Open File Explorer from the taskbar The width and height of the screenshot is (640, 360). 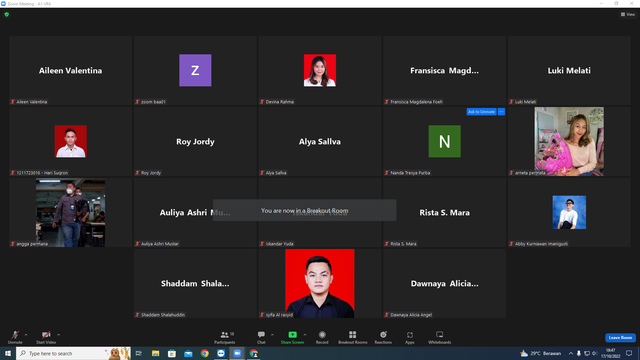156,353
